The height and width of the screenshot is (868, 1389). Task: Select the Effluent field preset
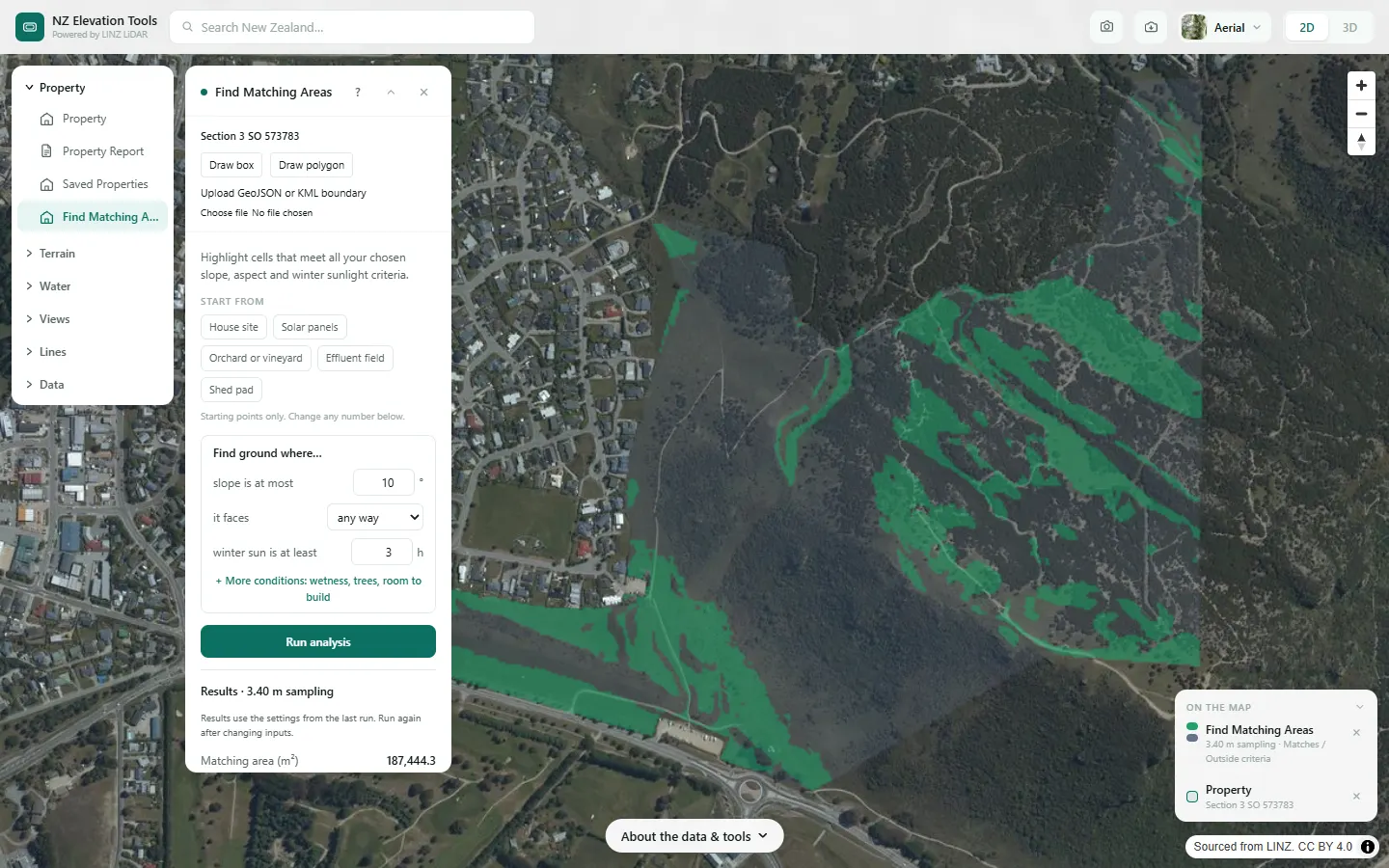tap(355, 358)
